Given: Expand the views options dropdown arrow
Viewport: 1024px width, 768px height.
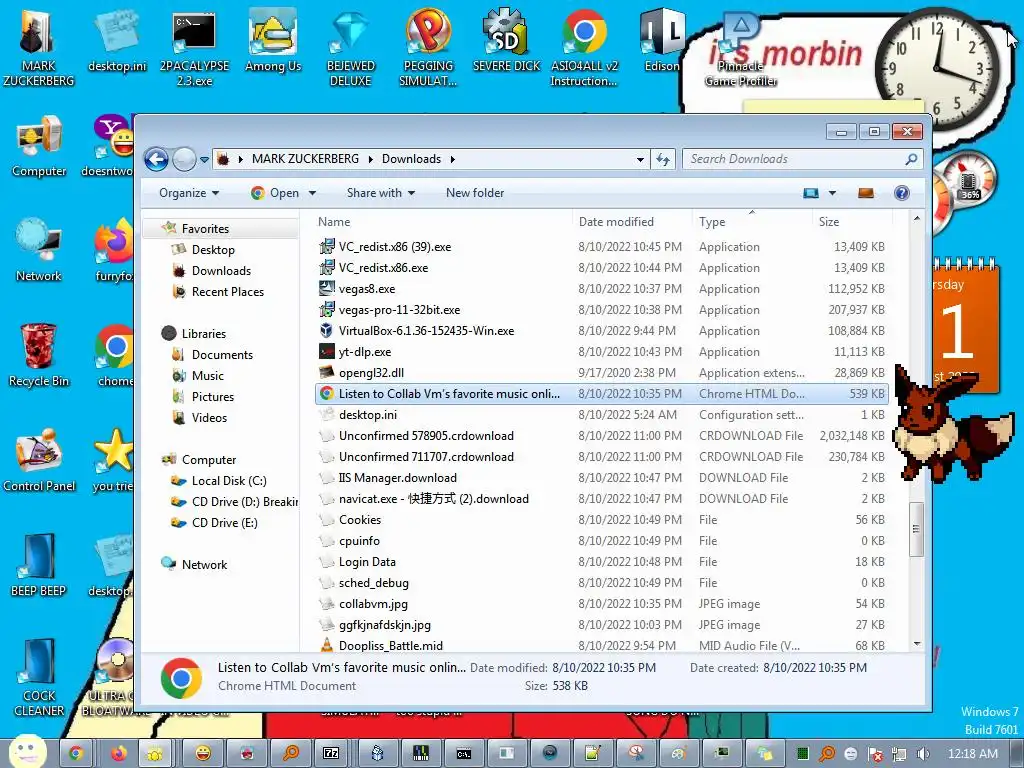Looking at the screenshot, I should point(832,193).
